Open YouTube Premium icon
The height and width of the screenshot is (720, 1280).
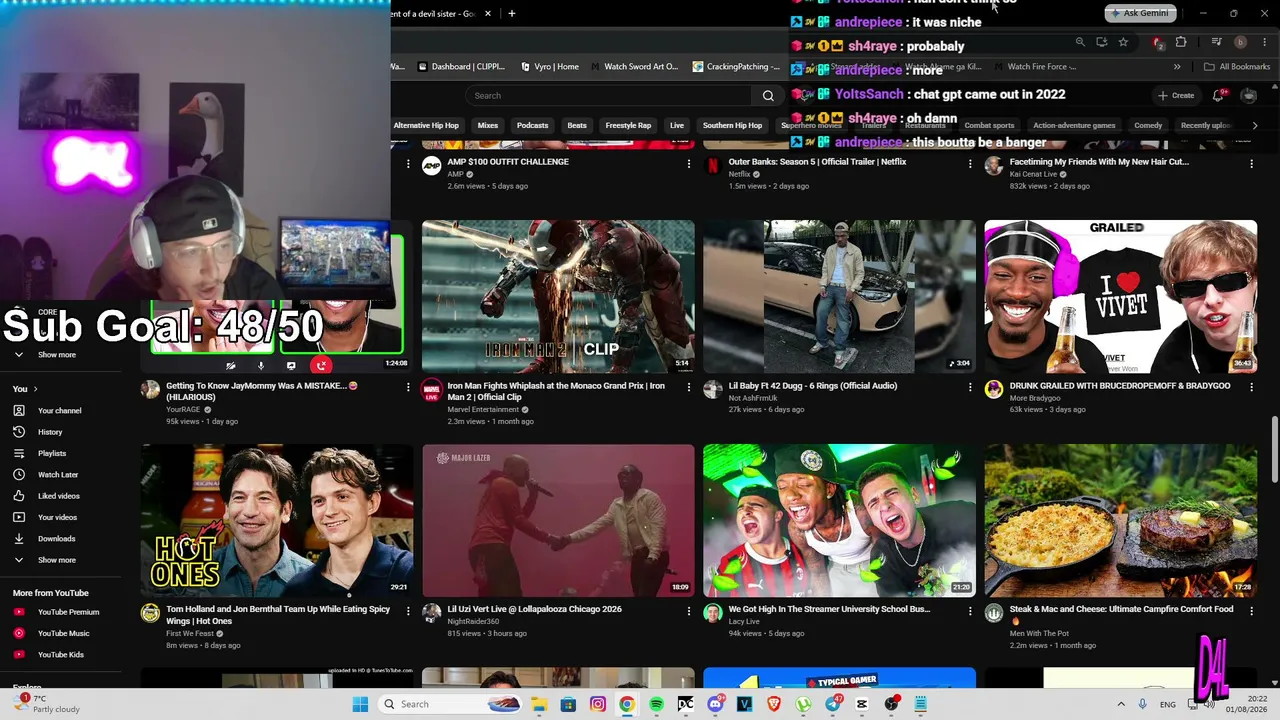[19, 612]
